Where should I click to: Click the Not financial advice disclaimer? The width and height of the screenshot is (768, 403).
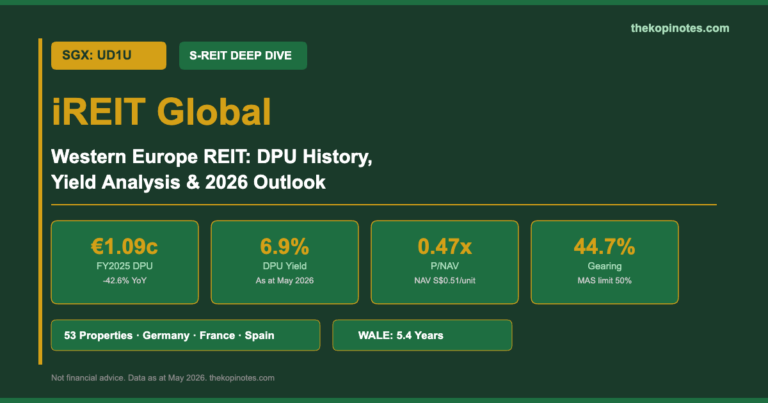tap(163, 378)
